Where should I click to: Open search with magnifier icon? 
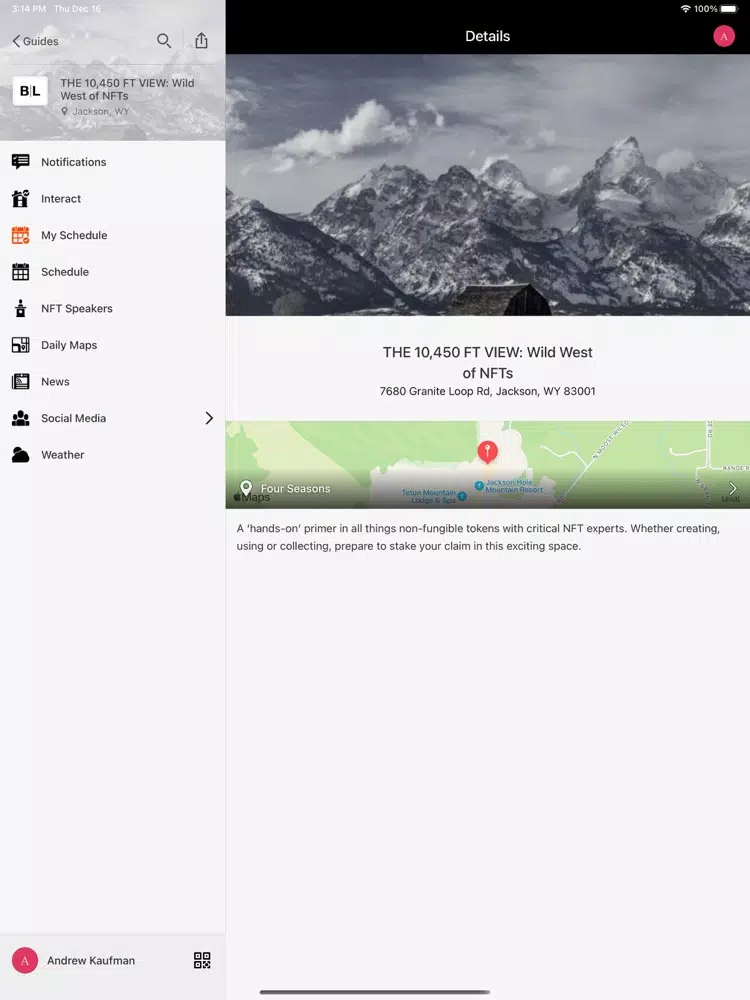pyautogui.click(x=164, y=41)
